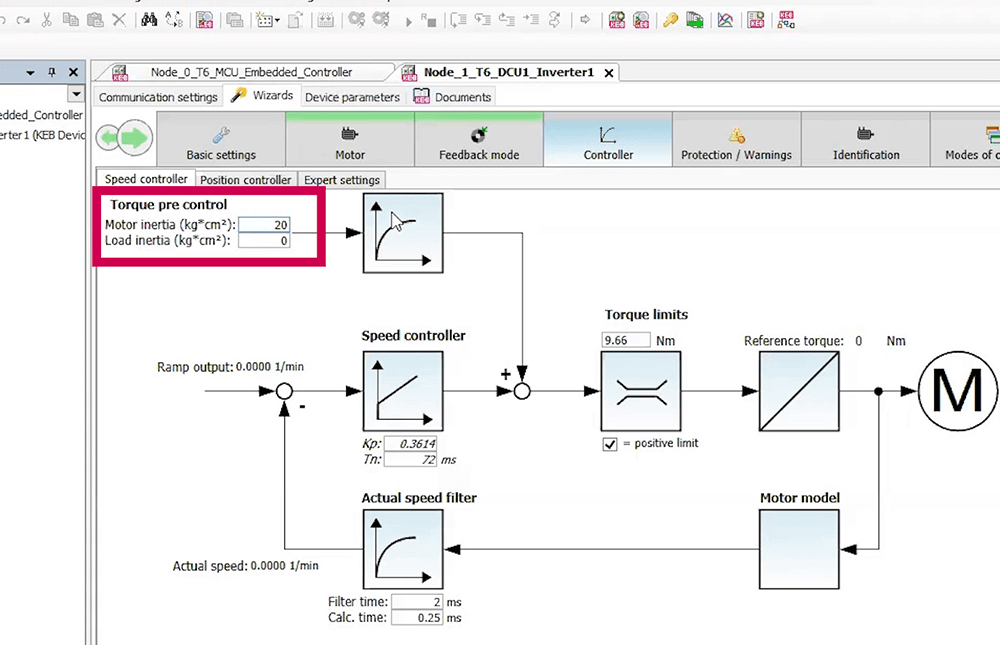1000x645 pixels.
Task: Go back with the green left arrow
Action: click(110, 138)
